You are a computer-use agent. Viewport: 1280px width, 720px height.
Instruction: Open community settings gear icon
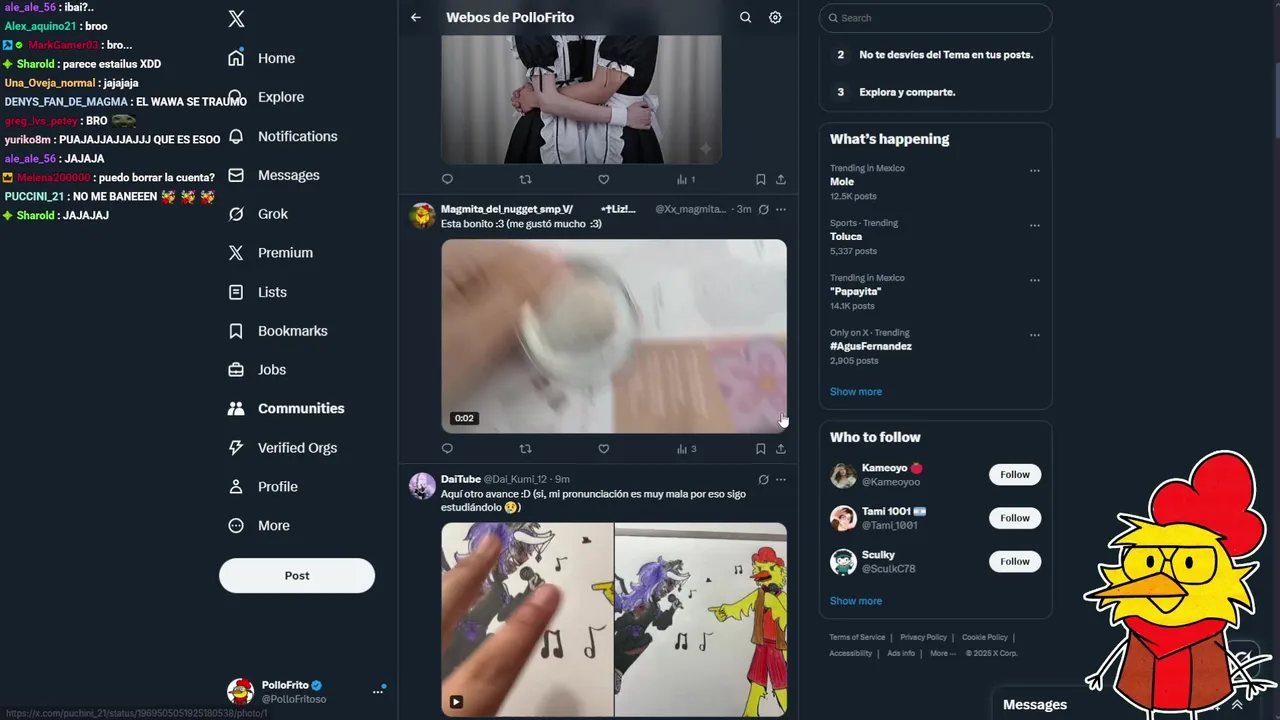pos(775,17)
